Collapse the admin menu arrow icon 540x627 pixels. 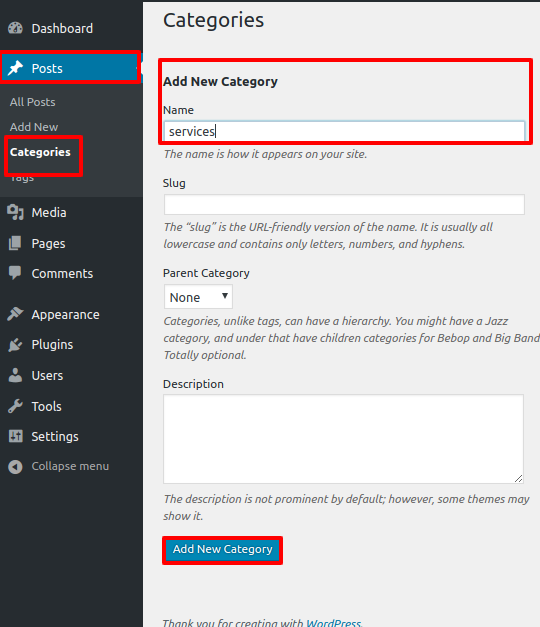(15, 467)
